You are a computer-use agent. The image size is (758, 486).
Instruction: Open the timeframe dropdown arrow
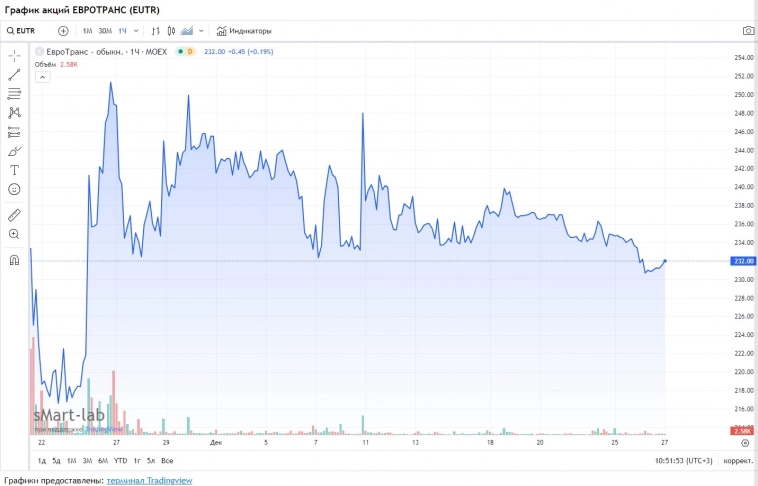[136, 31]
